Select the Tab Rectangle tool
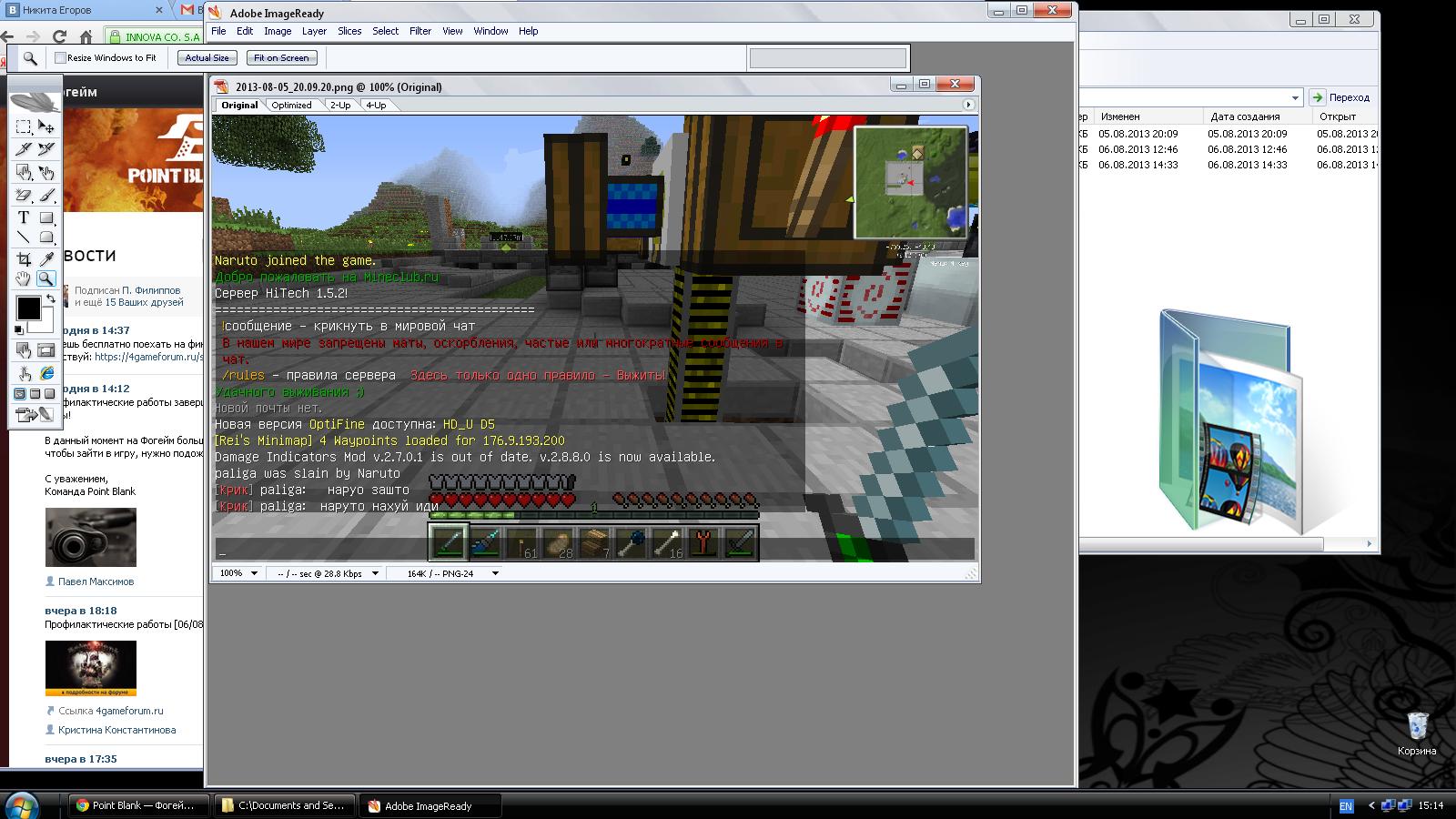1456x819 pixels. point(46,238)
